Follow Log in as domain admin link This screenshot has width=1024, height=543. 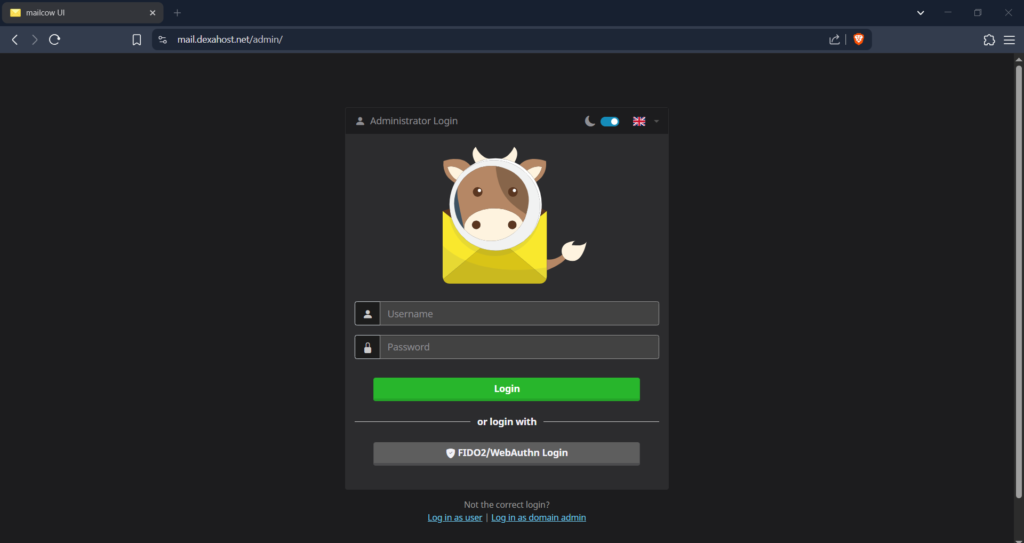(539, 518)
